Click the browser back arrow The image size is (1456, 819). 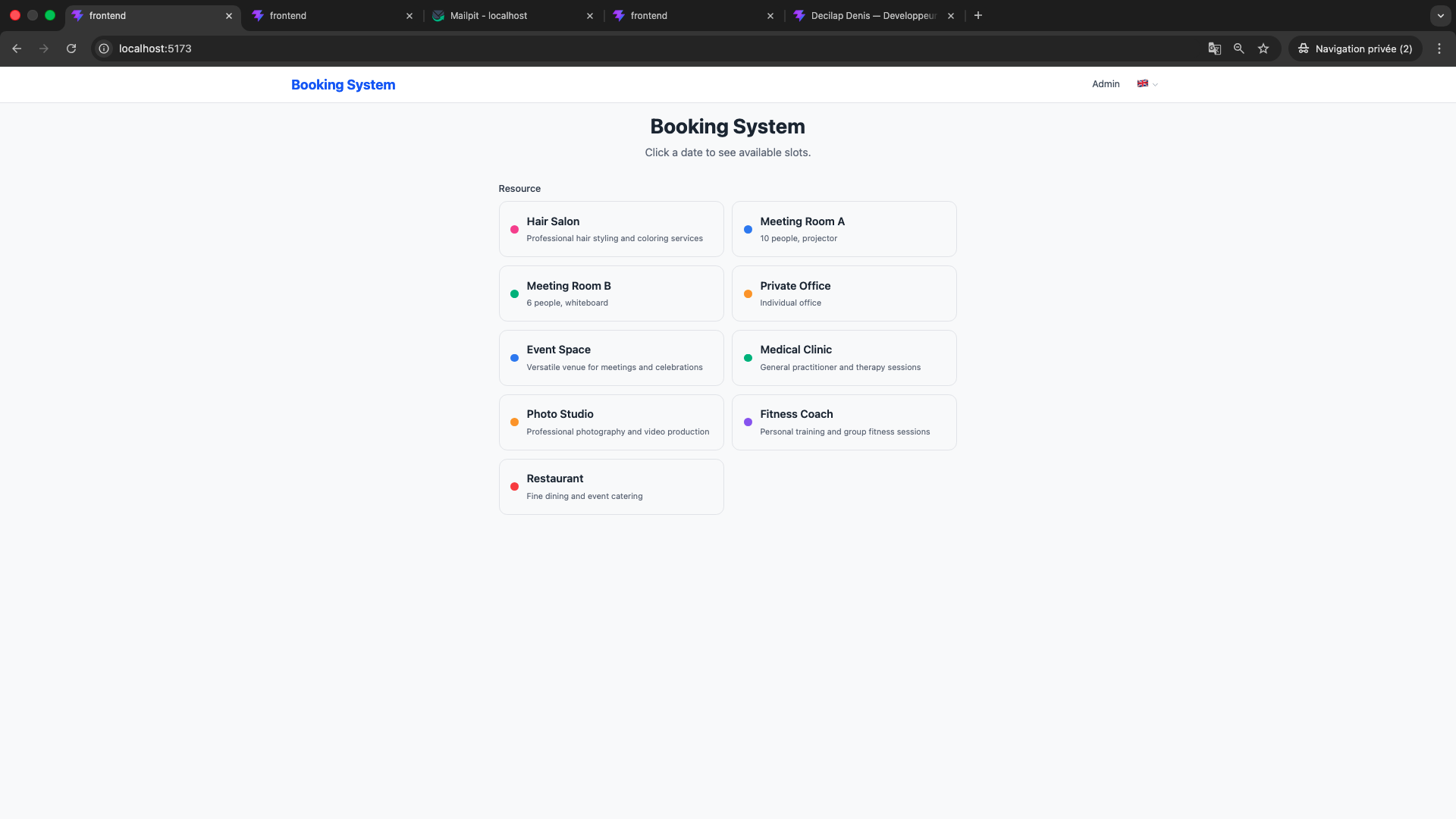coord(17,49)
